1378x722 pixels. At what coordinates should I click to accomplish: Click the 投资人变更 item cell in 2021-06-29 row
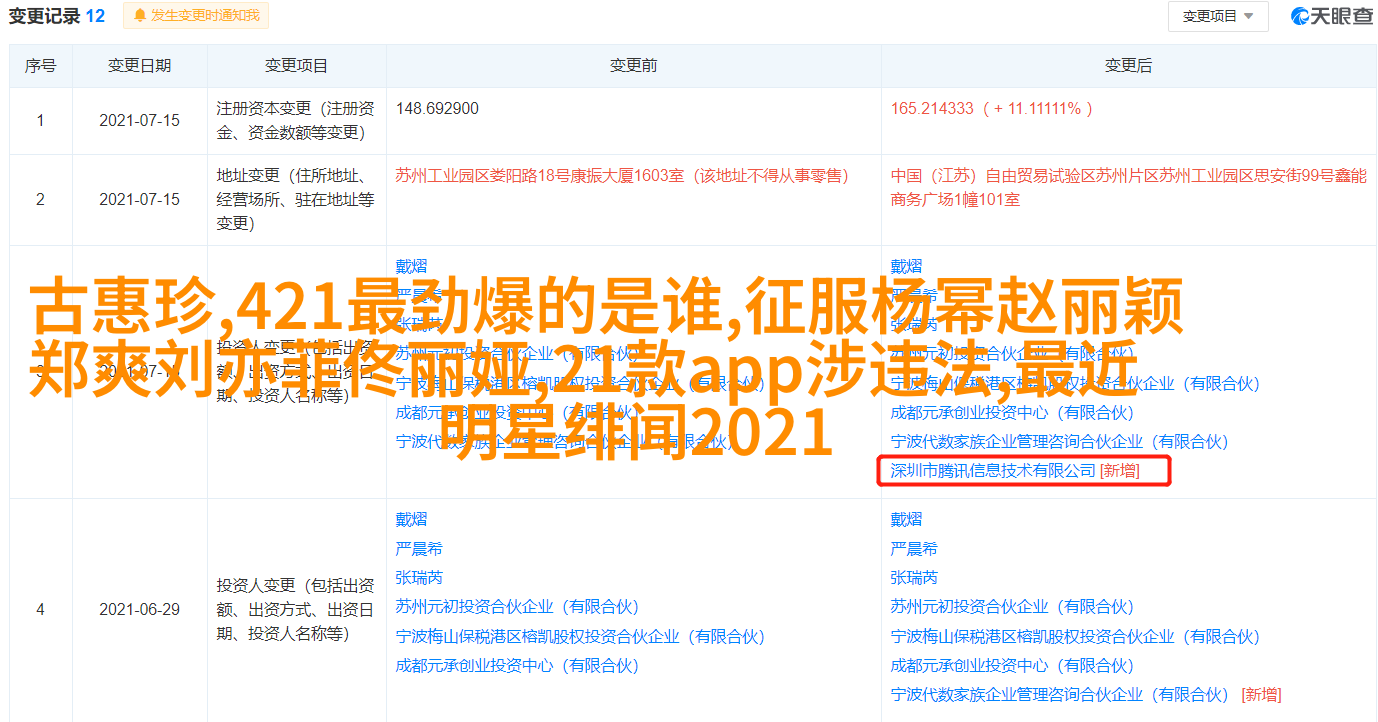[297, 609]
